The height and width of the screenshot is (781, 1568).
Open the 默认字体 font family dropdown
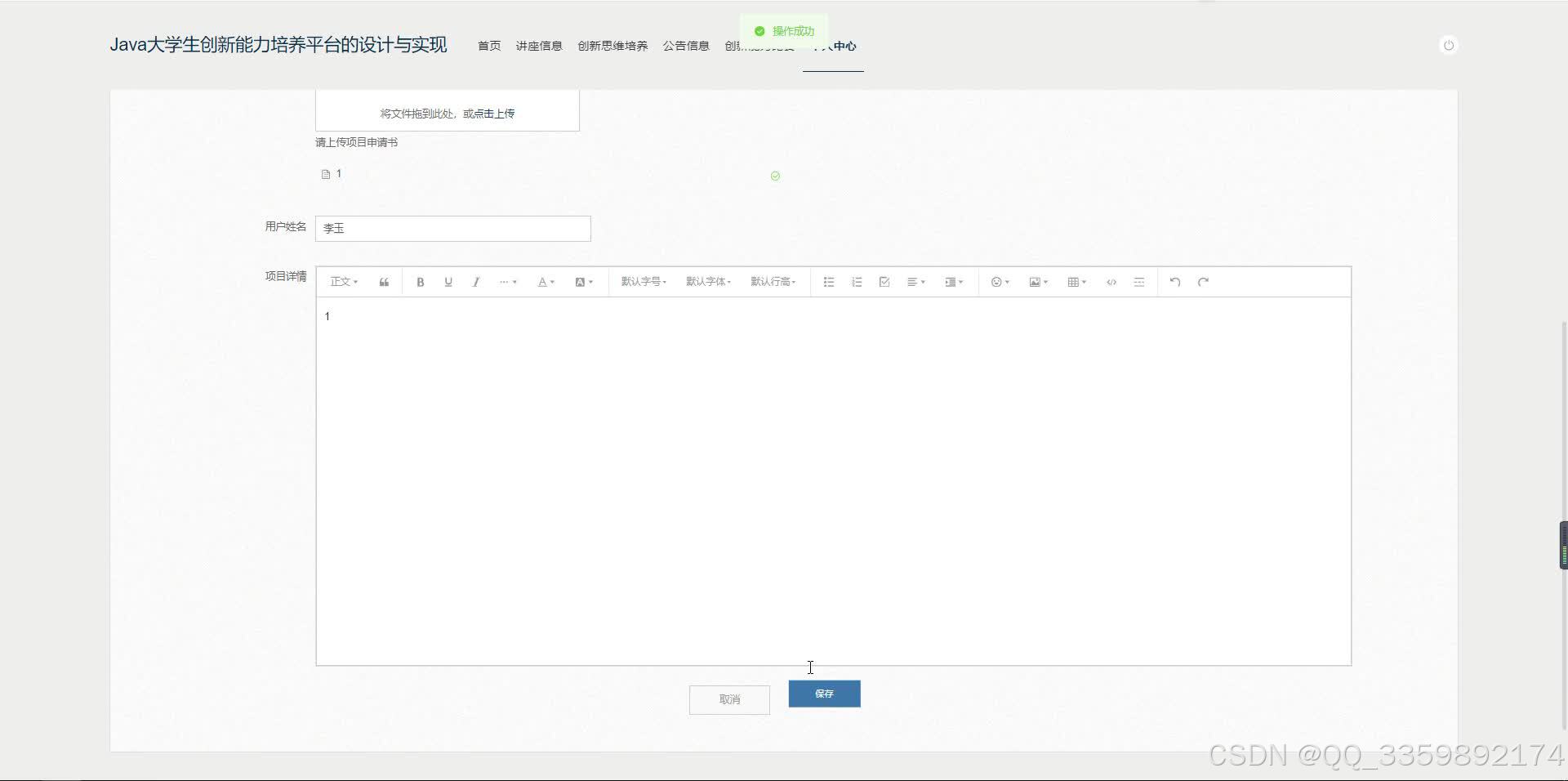pos(708,282)
